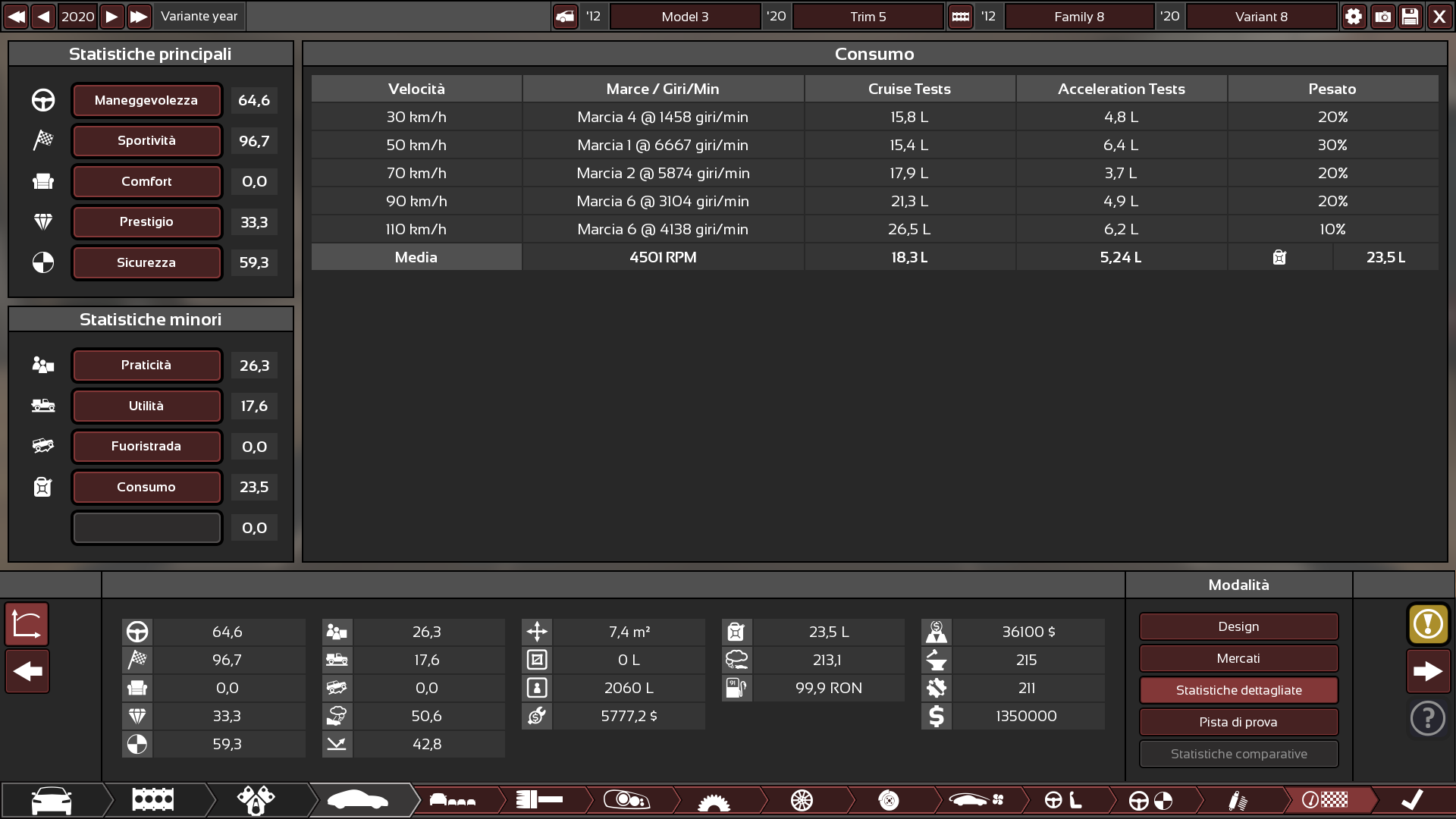The image size is (1456, 819).
Task: Click the Design mode button
Action: (x=1238, y=626)
